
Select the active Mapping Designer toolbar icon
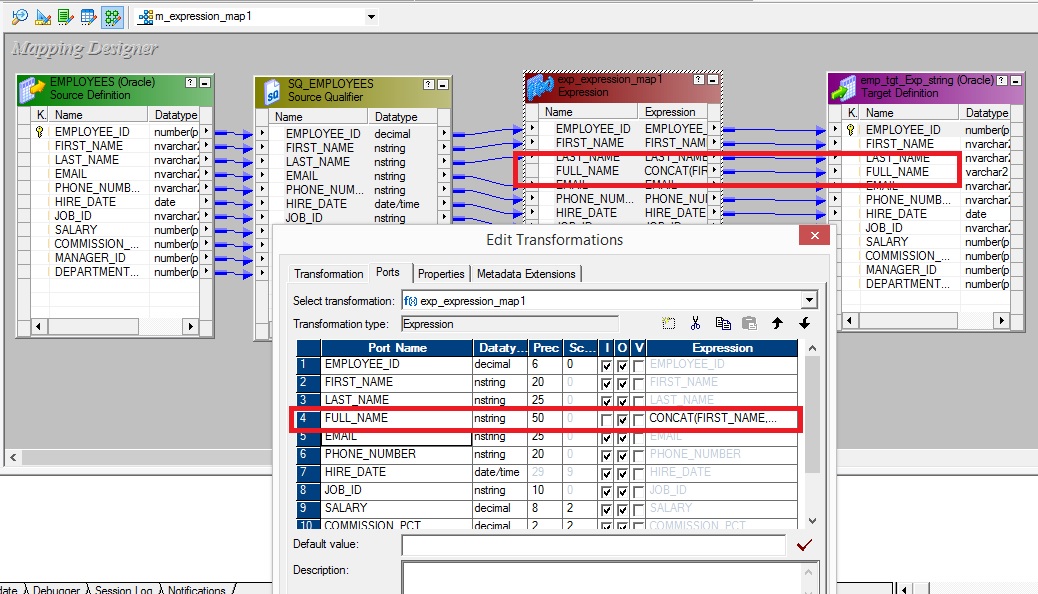[112, 17]
